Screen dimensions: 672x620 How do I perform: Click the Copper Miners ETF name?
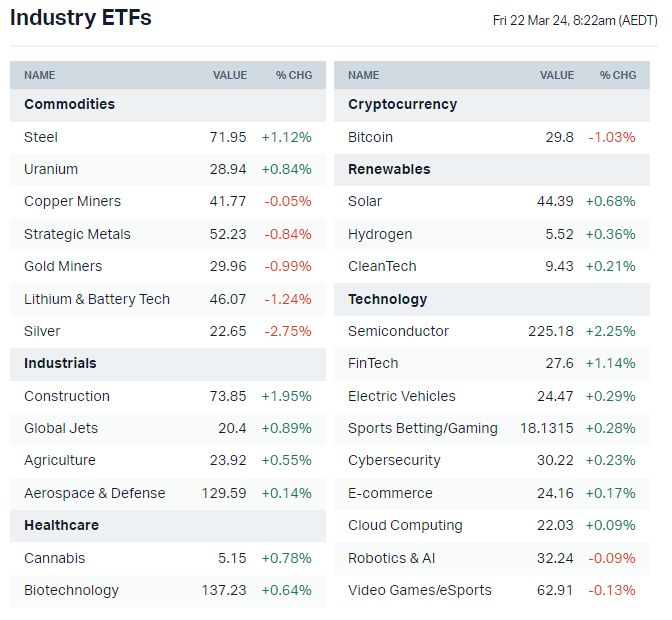point(72,201)
